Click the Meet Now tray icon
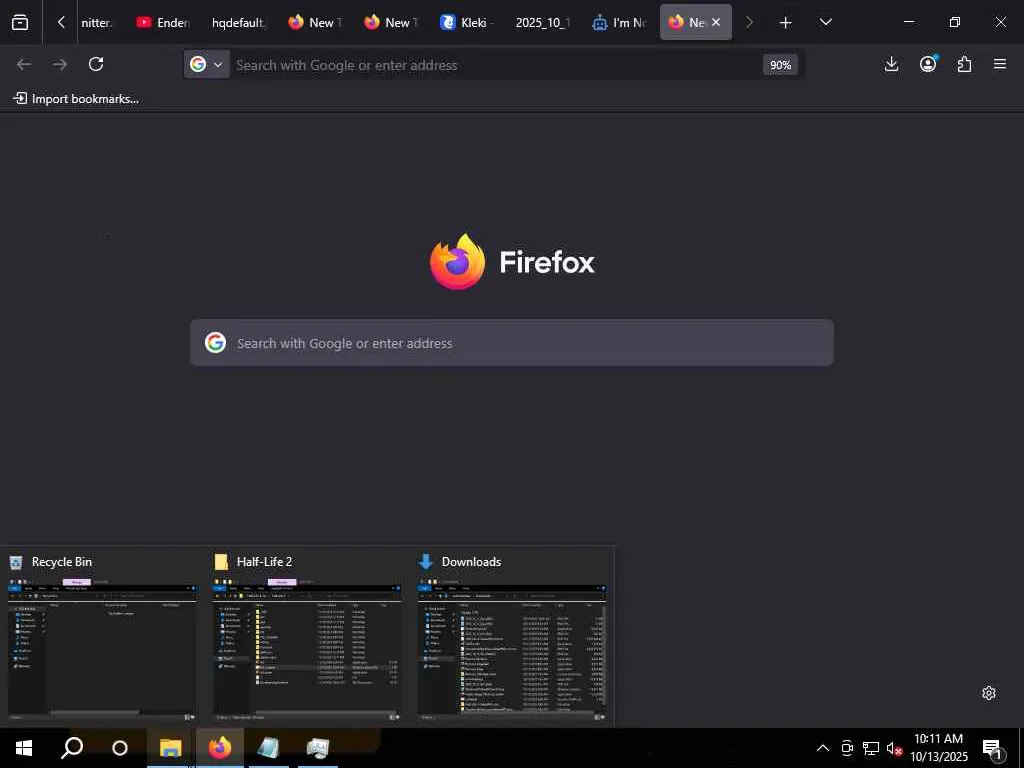 847,748
